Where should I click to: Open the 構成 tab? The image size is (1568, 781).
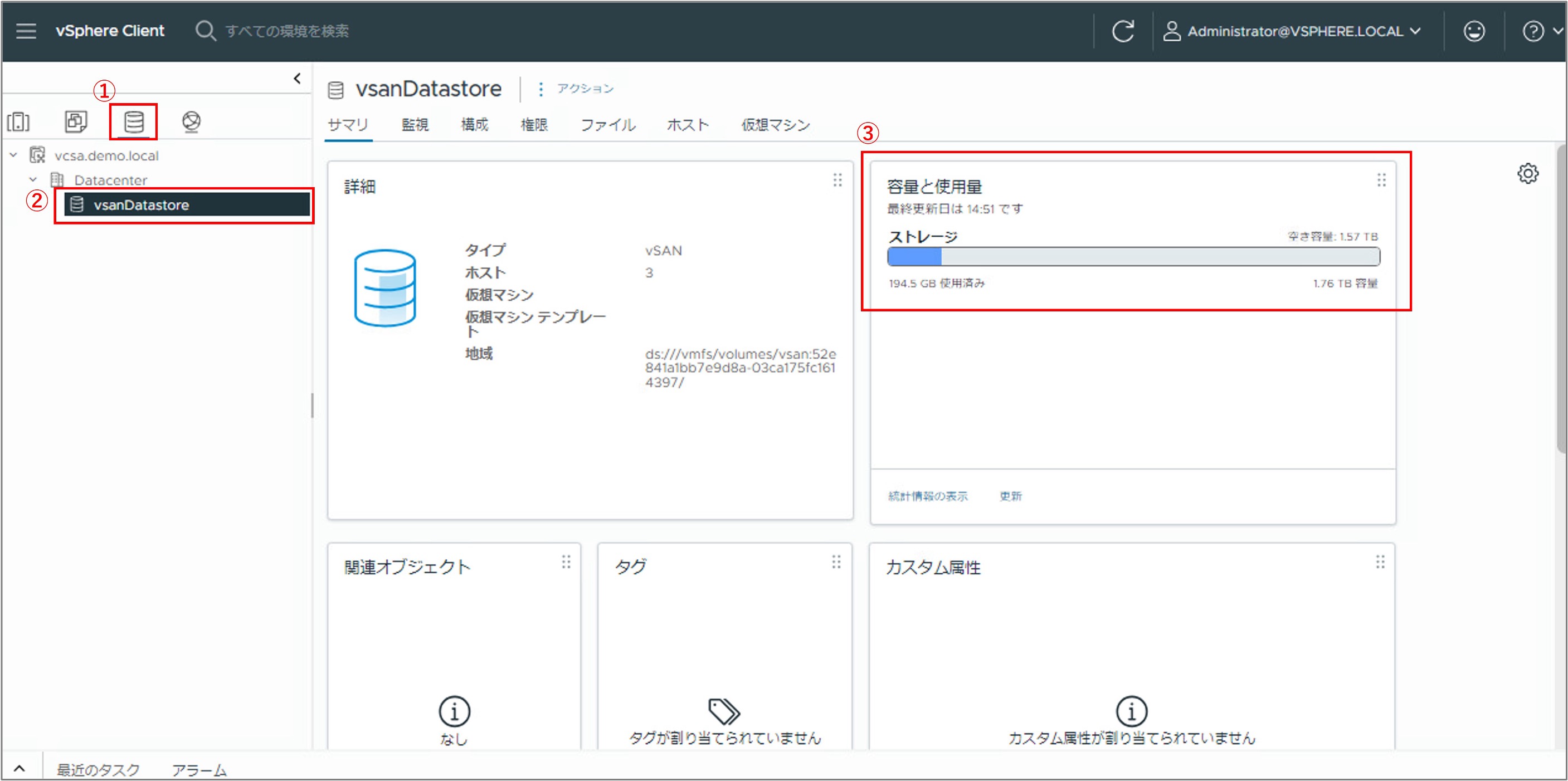pos(474,125)
